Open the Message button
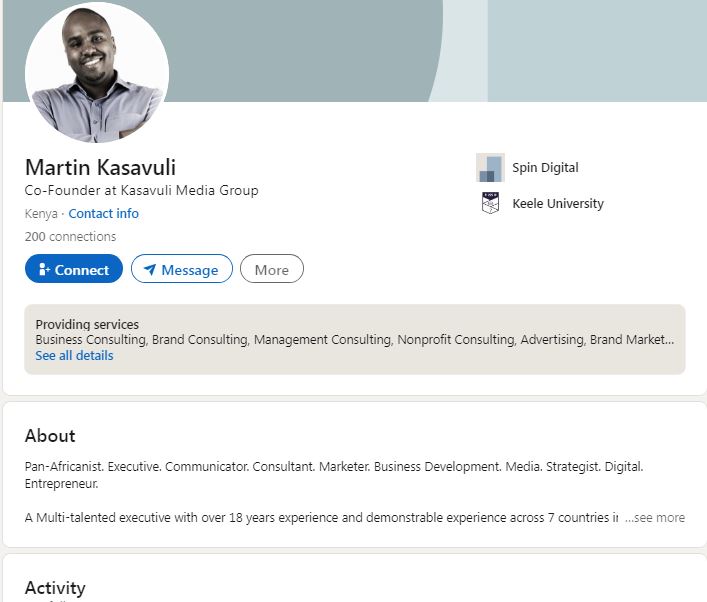The width and height of the screenshot is (707, 602). (x=182, y=269)
